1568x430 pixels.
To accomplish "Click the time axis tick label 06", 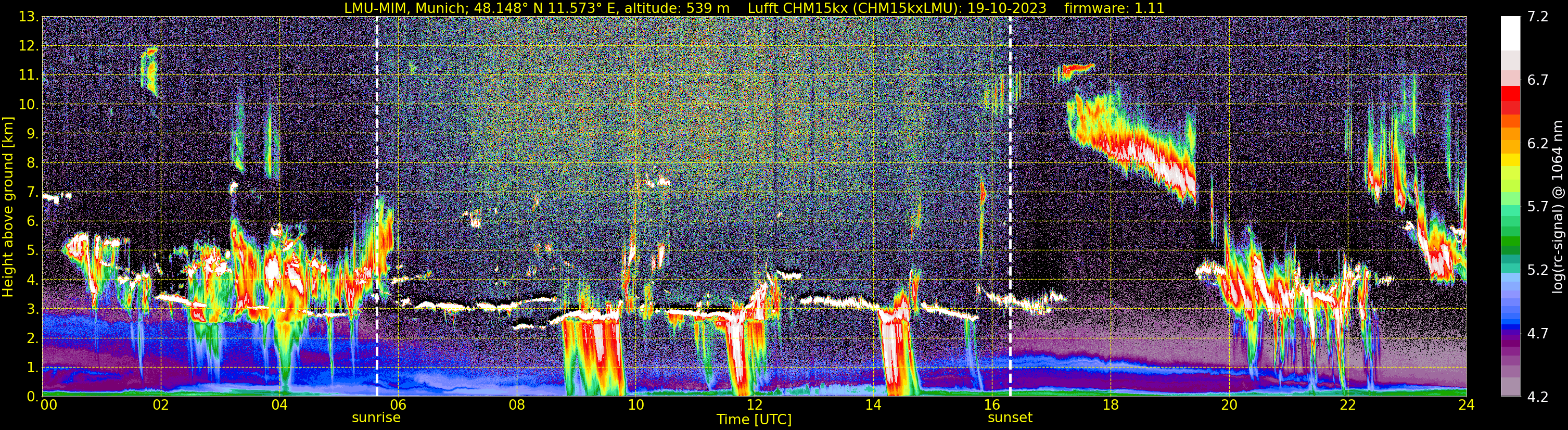I will 398,405.
